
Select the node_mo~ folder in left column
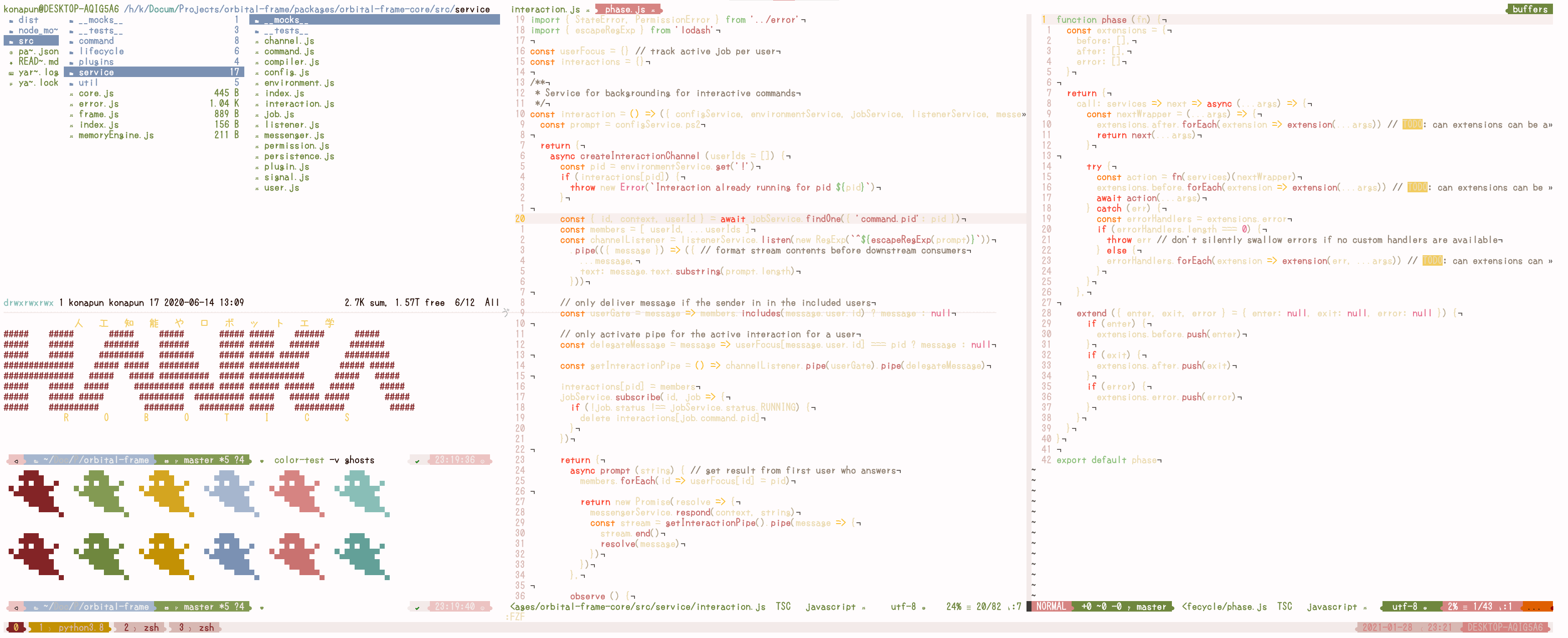coord(38,31)
